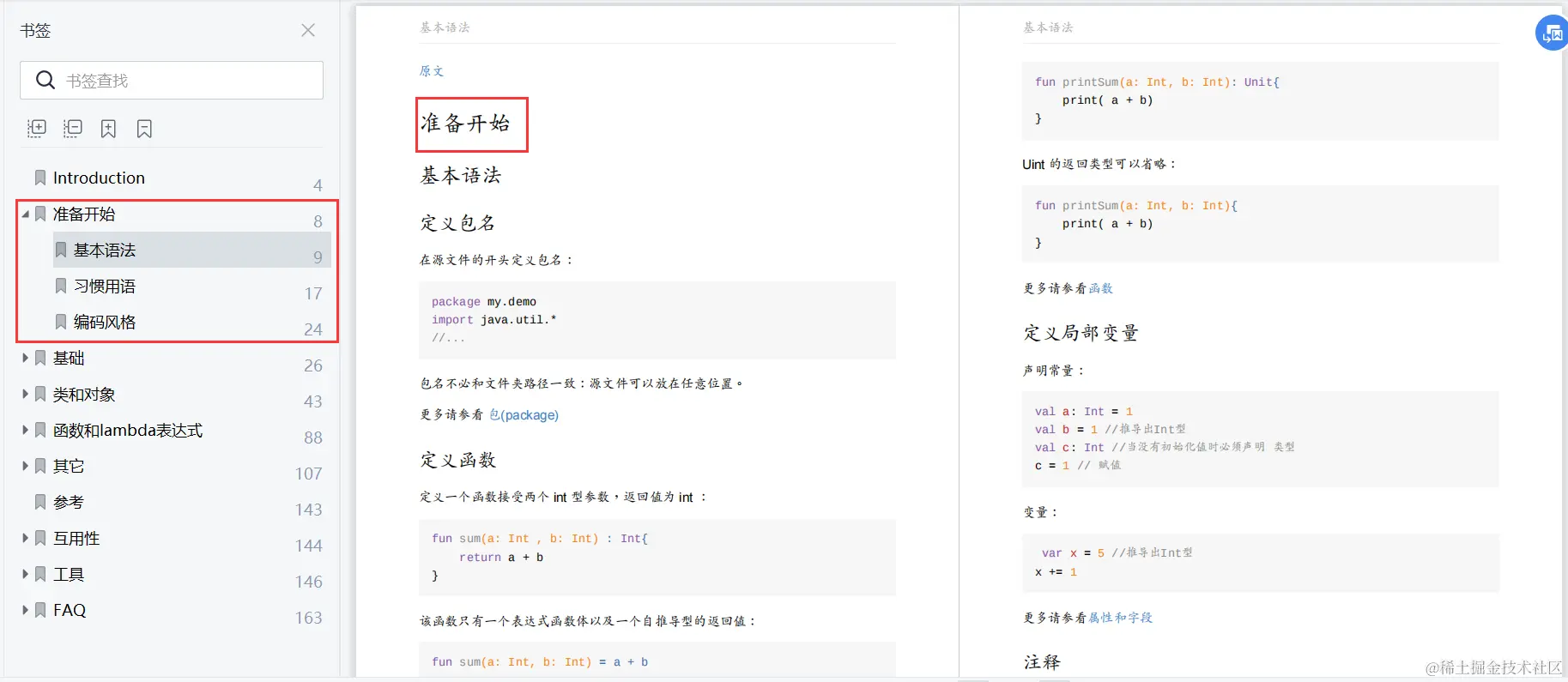Click page number 17 for 习惯用语
This screenshot has height=682, width=1568.
pyautogui.click(x=313, y=293)
